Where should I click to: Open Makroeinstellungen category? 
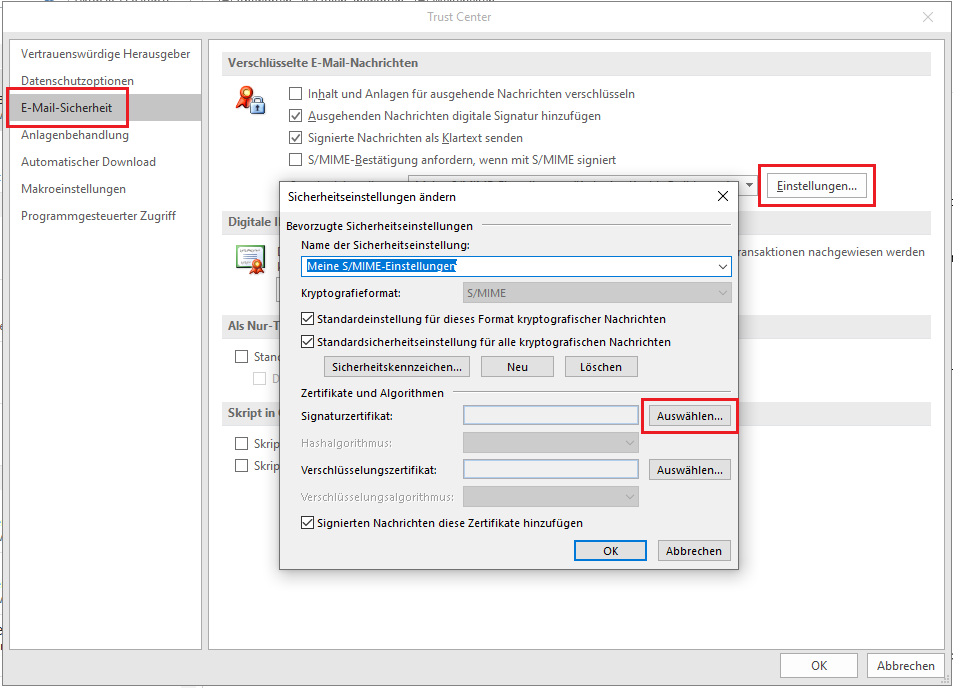tap(73, 189)
